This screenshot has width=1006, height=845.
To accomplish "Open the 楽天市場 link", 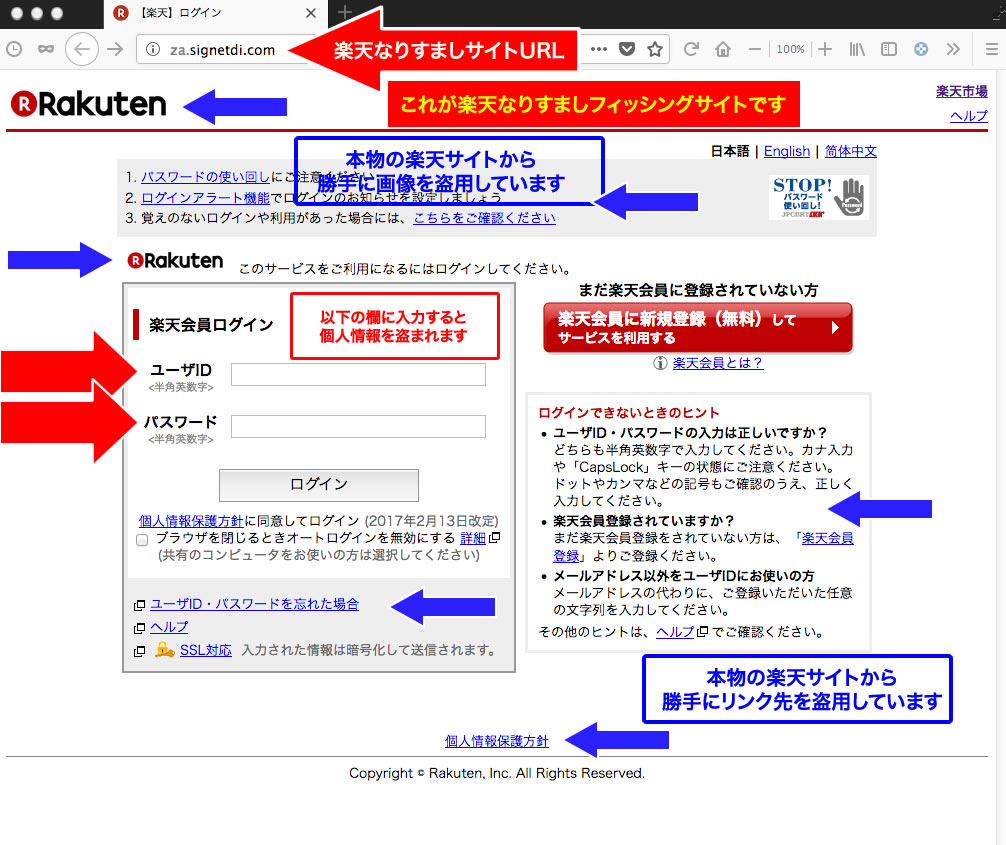I will click(962, 91).
